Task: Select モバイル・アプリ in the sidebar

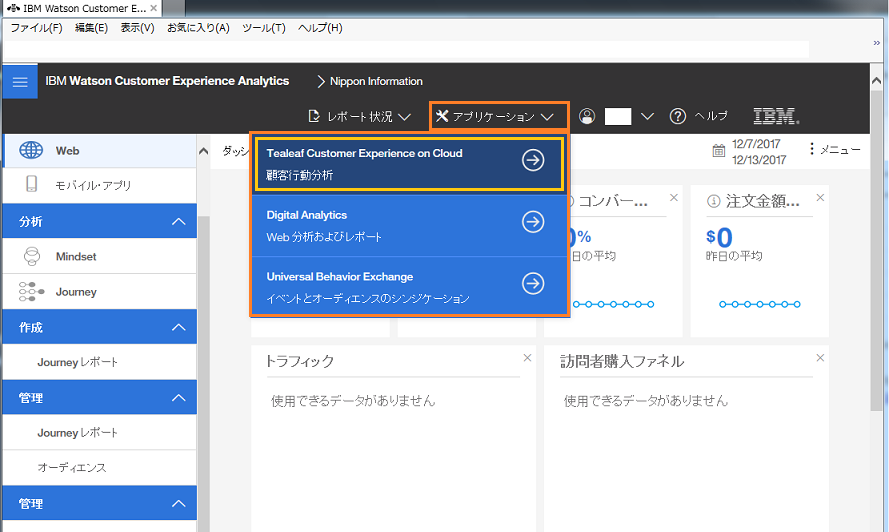Action: [100, 185]
